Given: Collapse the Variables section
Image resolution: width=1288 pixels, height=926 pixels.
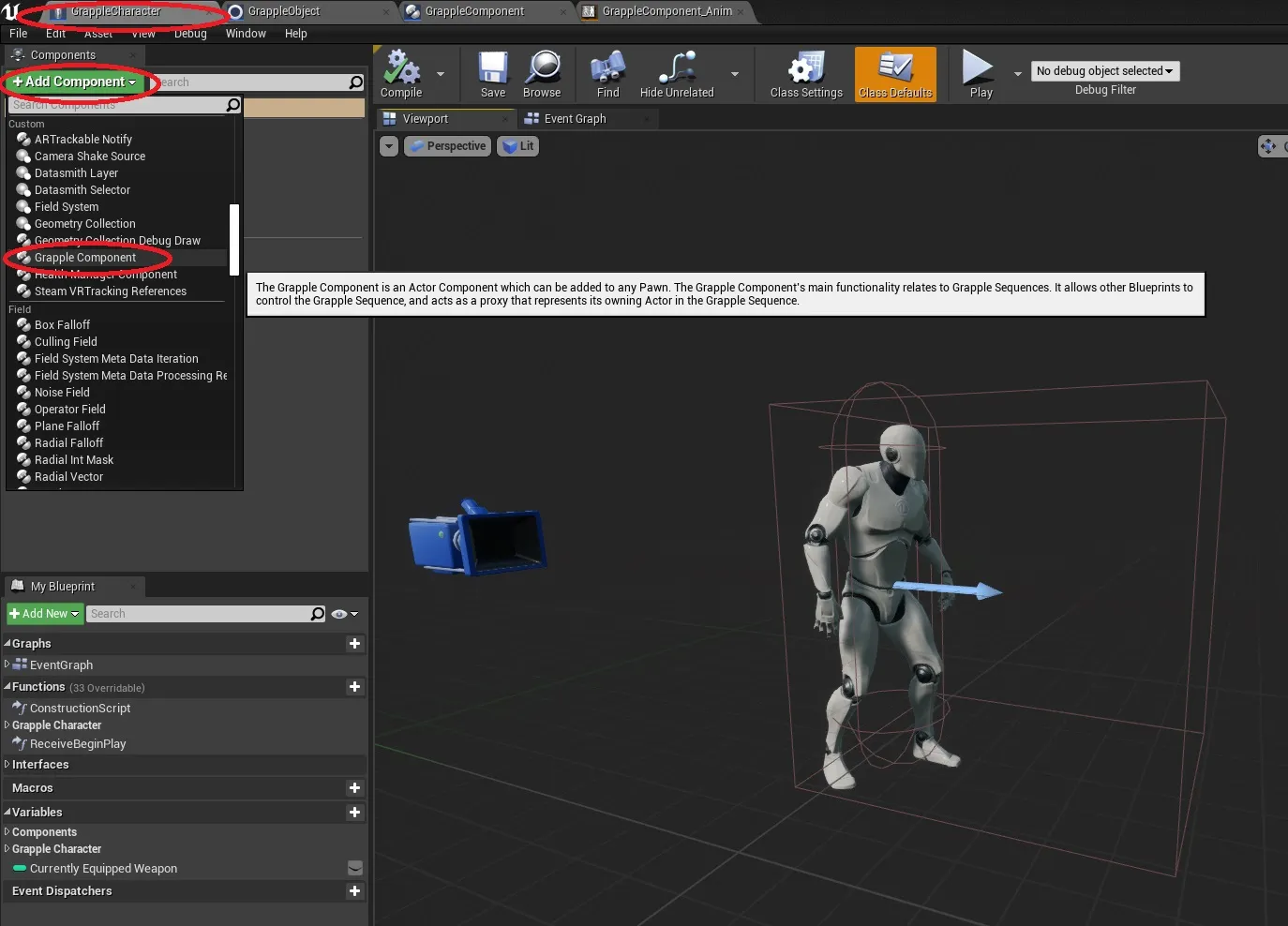Looking at the screenshot, I should click(7, 813).
